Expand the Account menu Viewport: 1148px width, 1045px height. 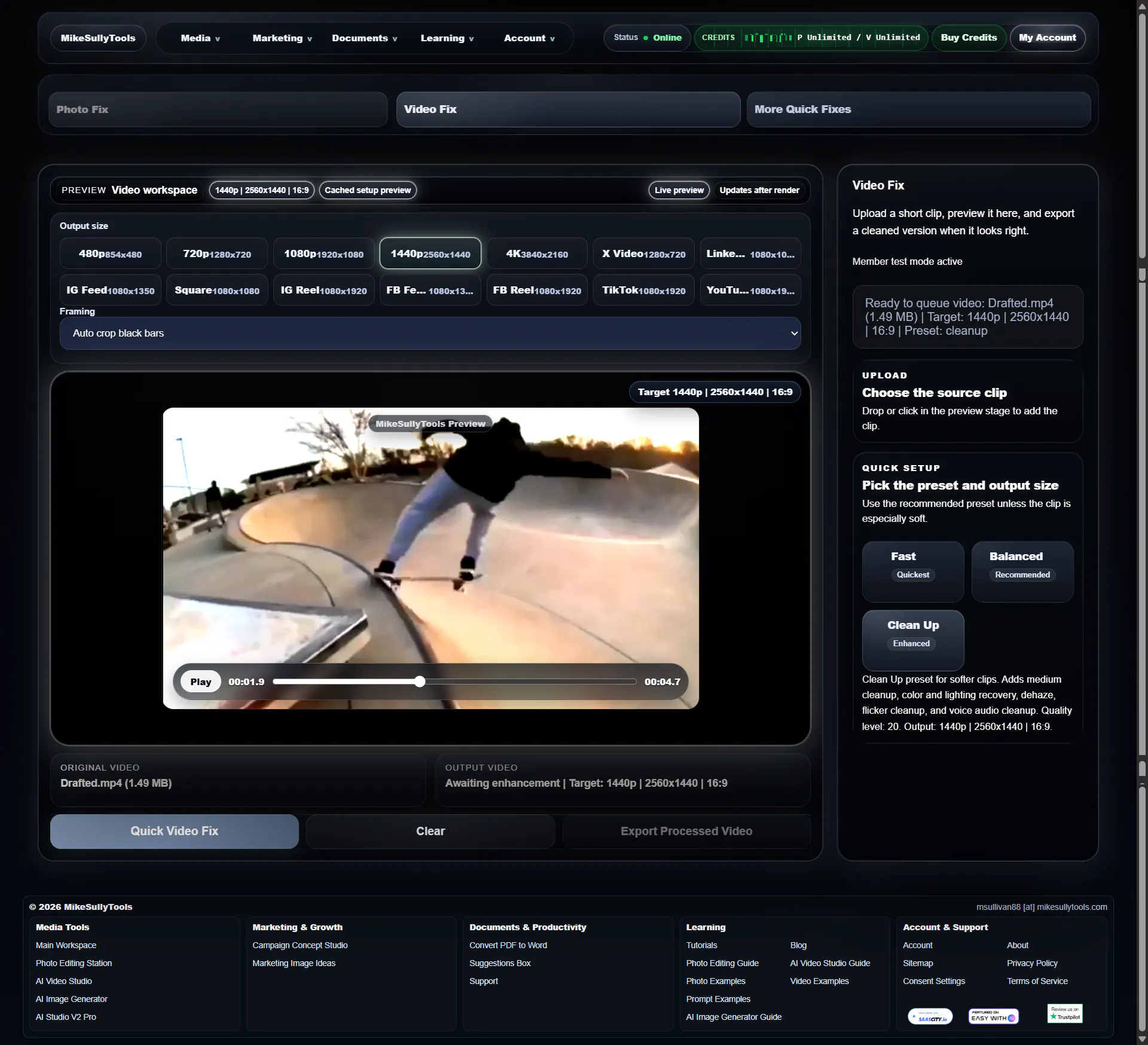(x=529, y=38)
